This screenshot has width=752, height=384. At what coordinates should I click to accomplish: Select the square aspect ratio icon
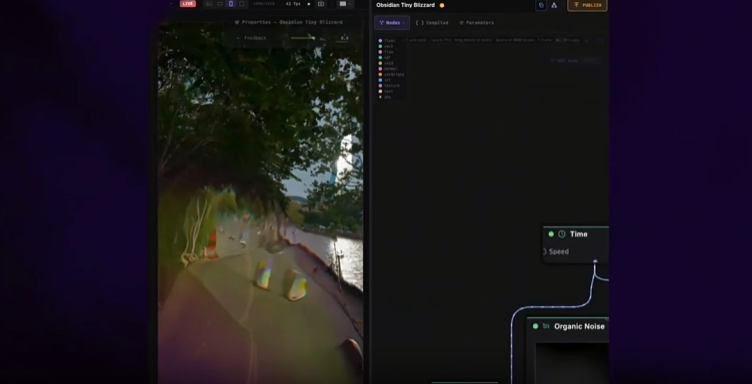241,4
